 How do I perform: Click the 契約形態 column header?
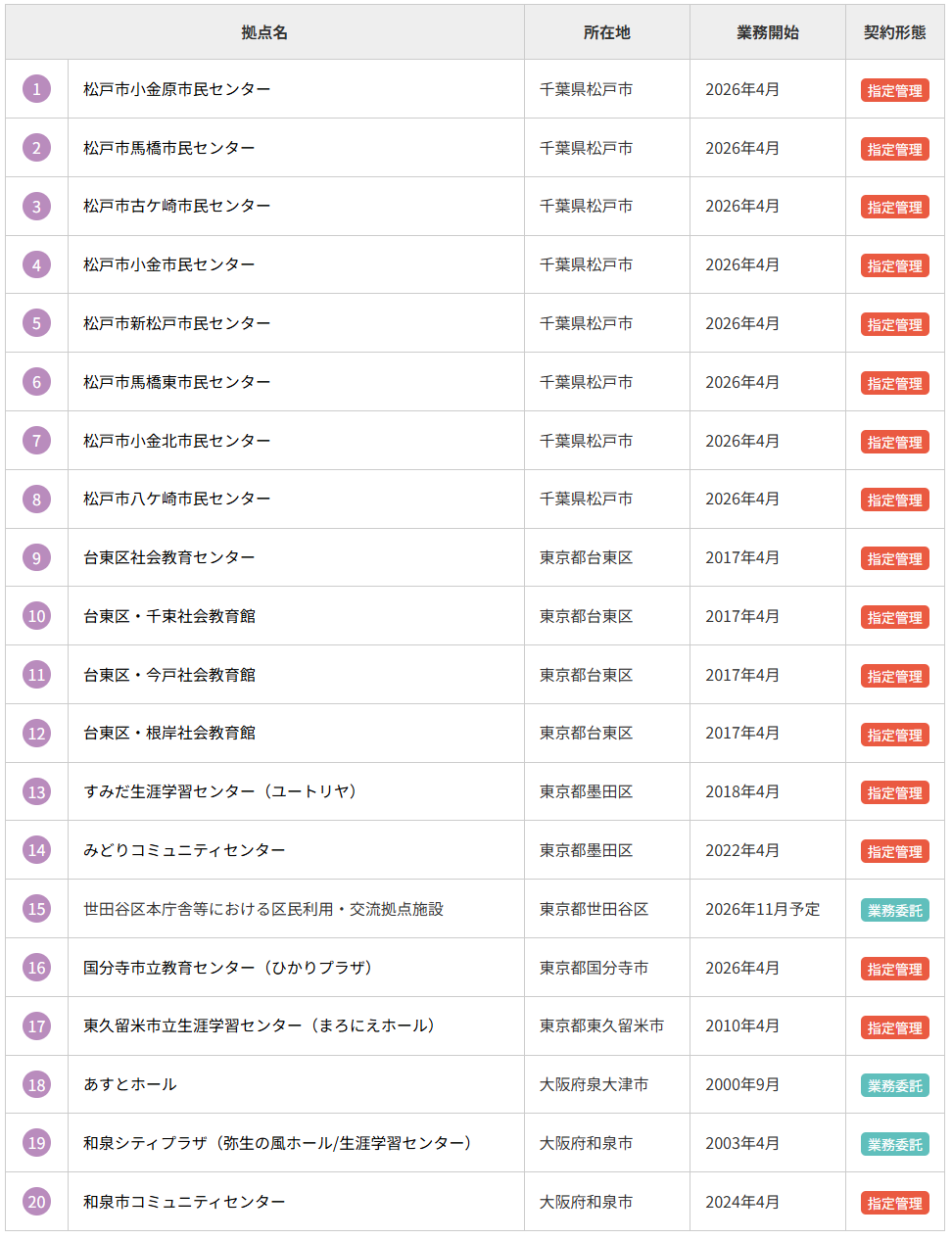tap(894, 32)
